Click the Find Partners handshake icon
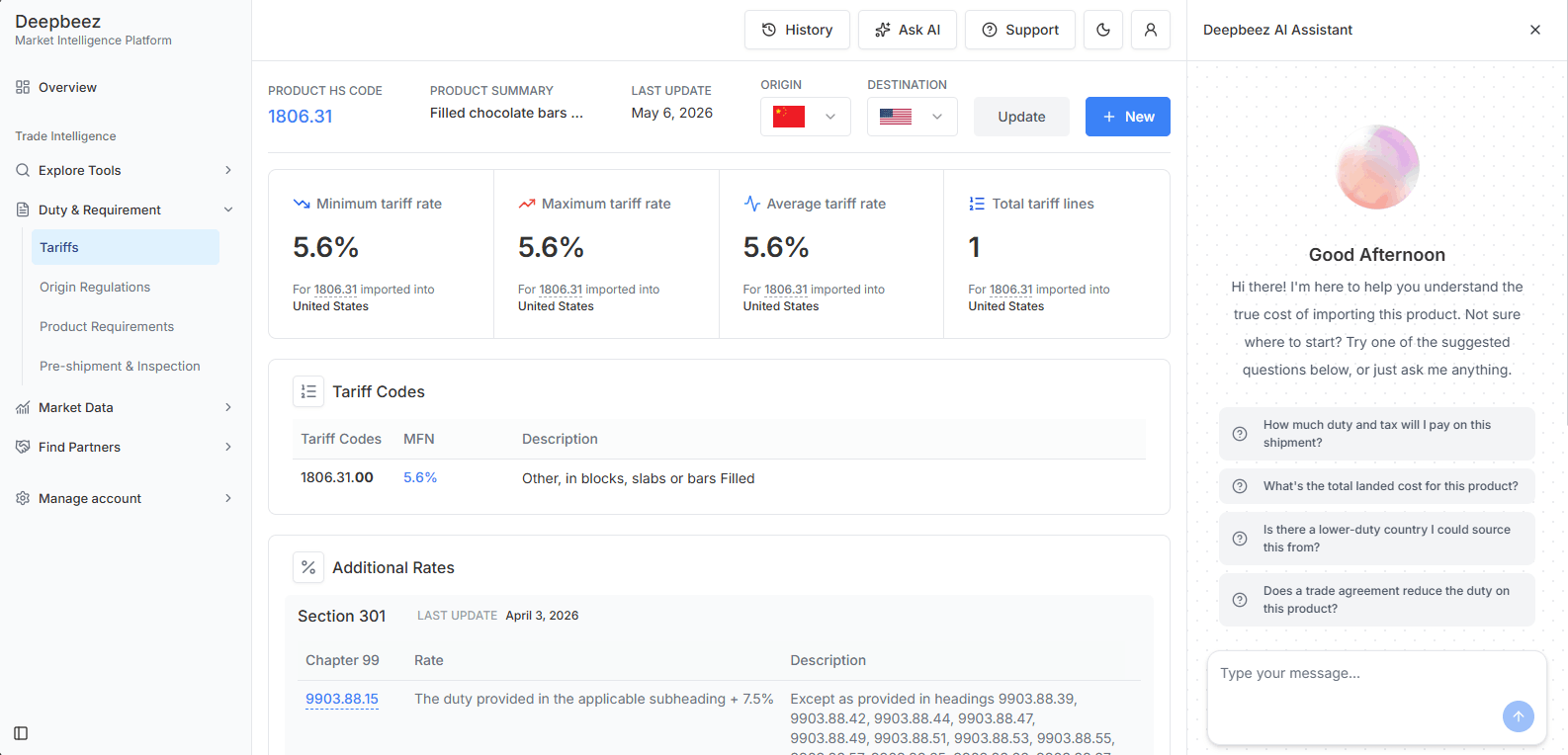 tap(23, 447)
